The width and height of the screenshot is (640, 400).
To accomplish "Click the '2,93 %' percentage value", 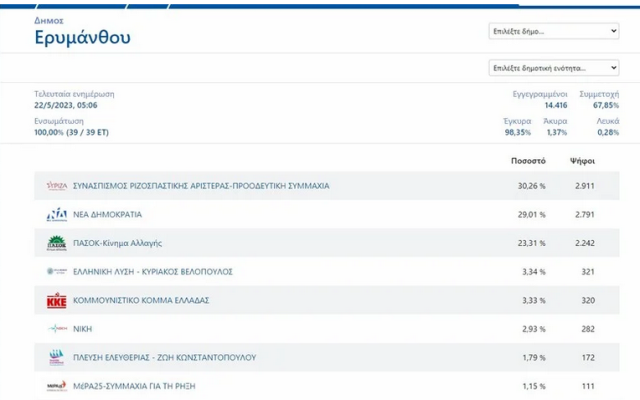I will [534, 329].
